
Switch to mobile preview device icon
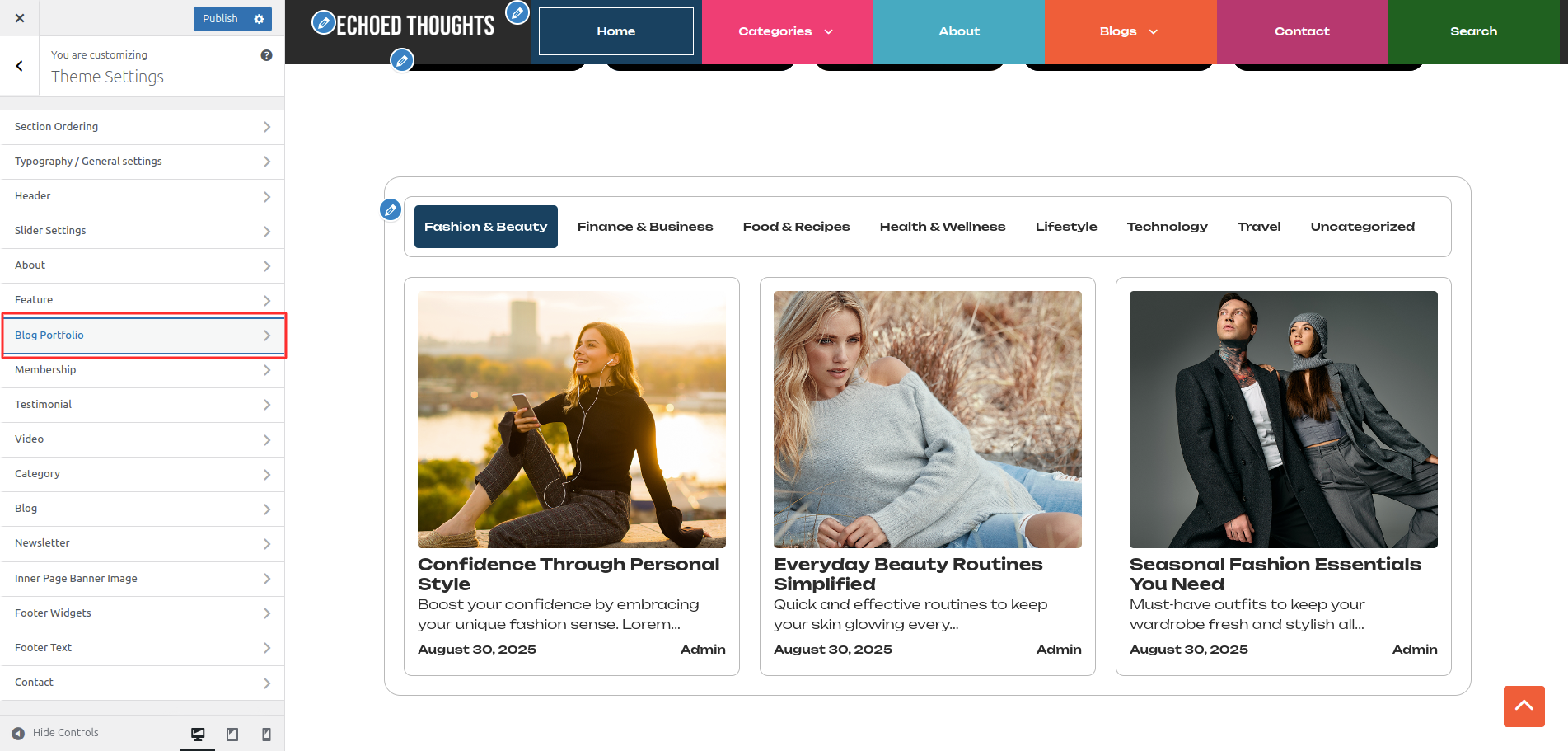[x=266, y=734]
